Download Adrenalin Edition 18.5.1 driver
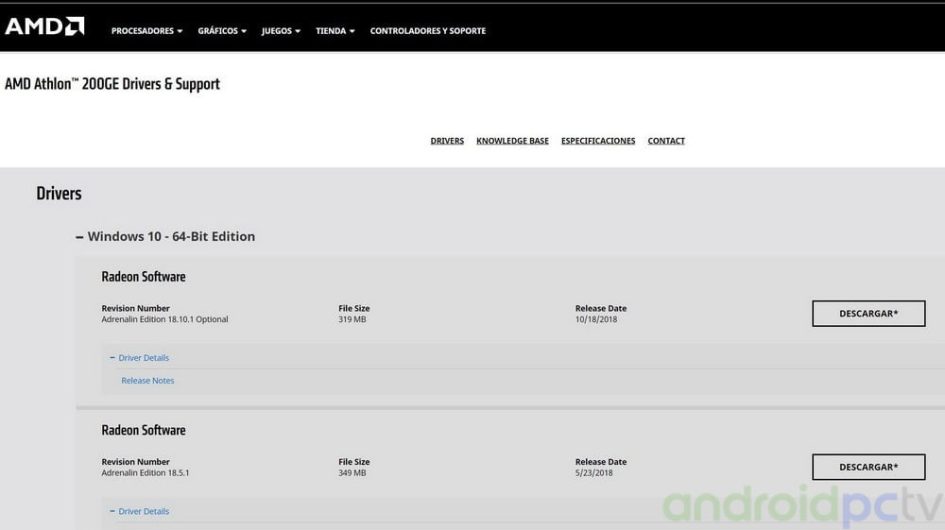Viewport: 945px width, 530px height. (868, 467)
